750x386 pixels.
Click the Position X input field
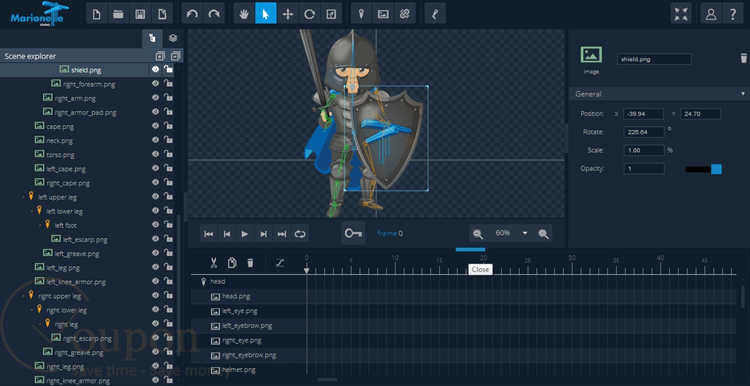click(643, 114)
